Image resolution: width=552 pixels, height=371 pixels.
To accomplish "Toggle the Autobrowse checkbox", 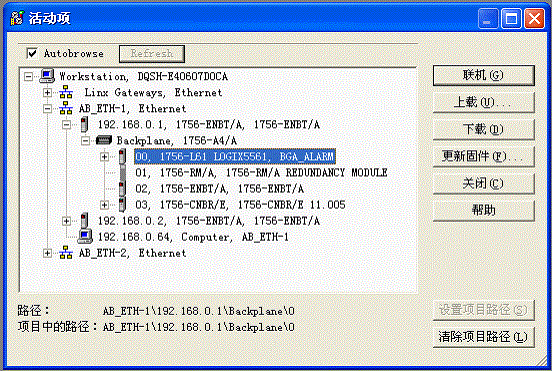I will click(32, 54).
